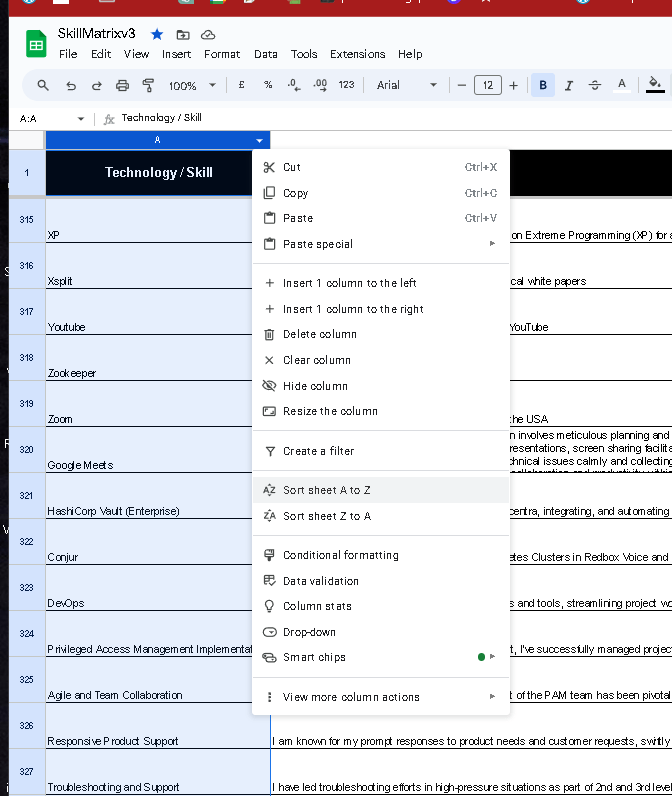Format as currency with the pound icon

coord(242,85)
